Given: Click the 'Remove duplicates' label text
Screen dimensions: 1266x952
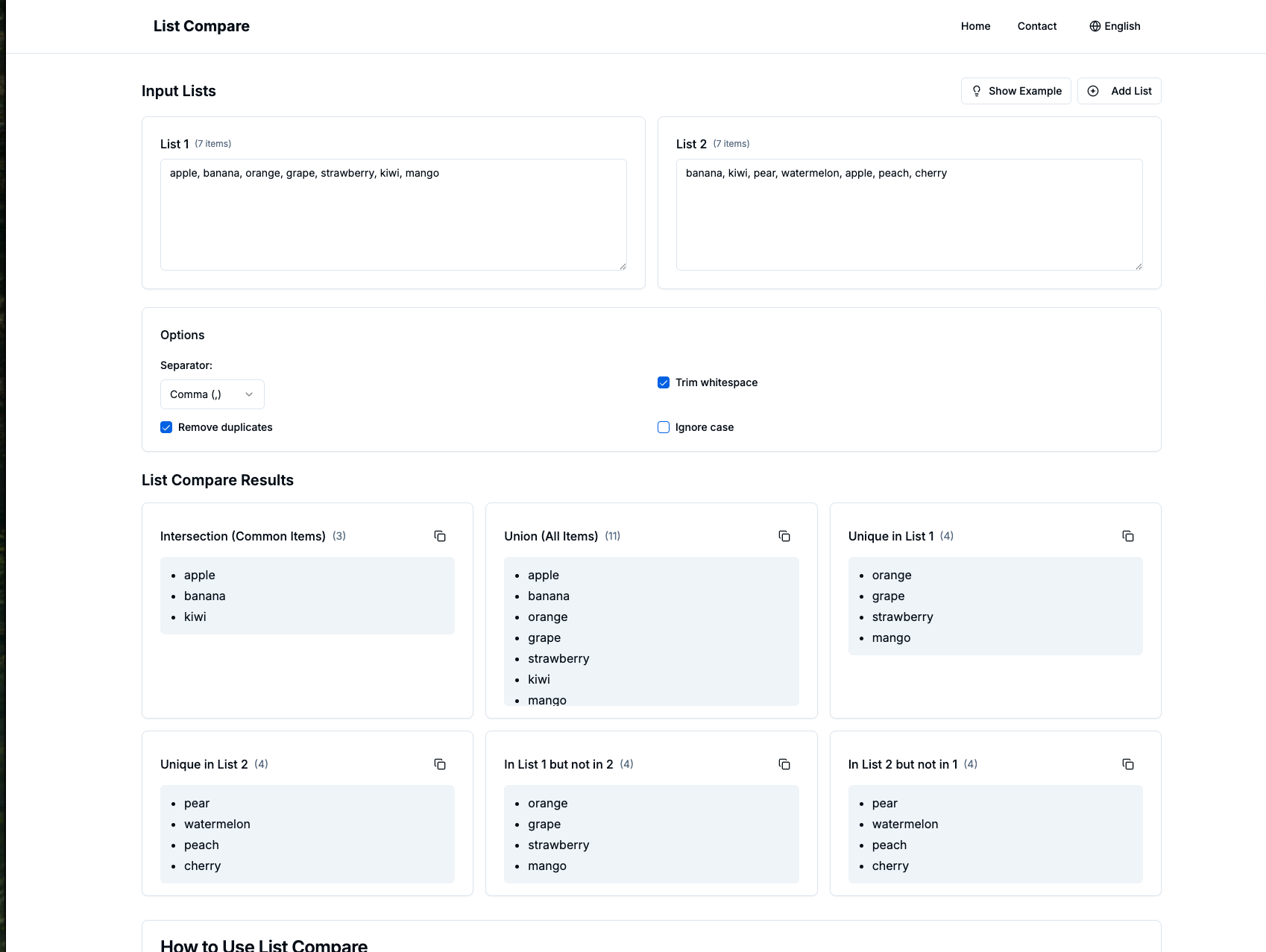Looking at the screenshot, I should pyautogui.click(x=225, y=427).
